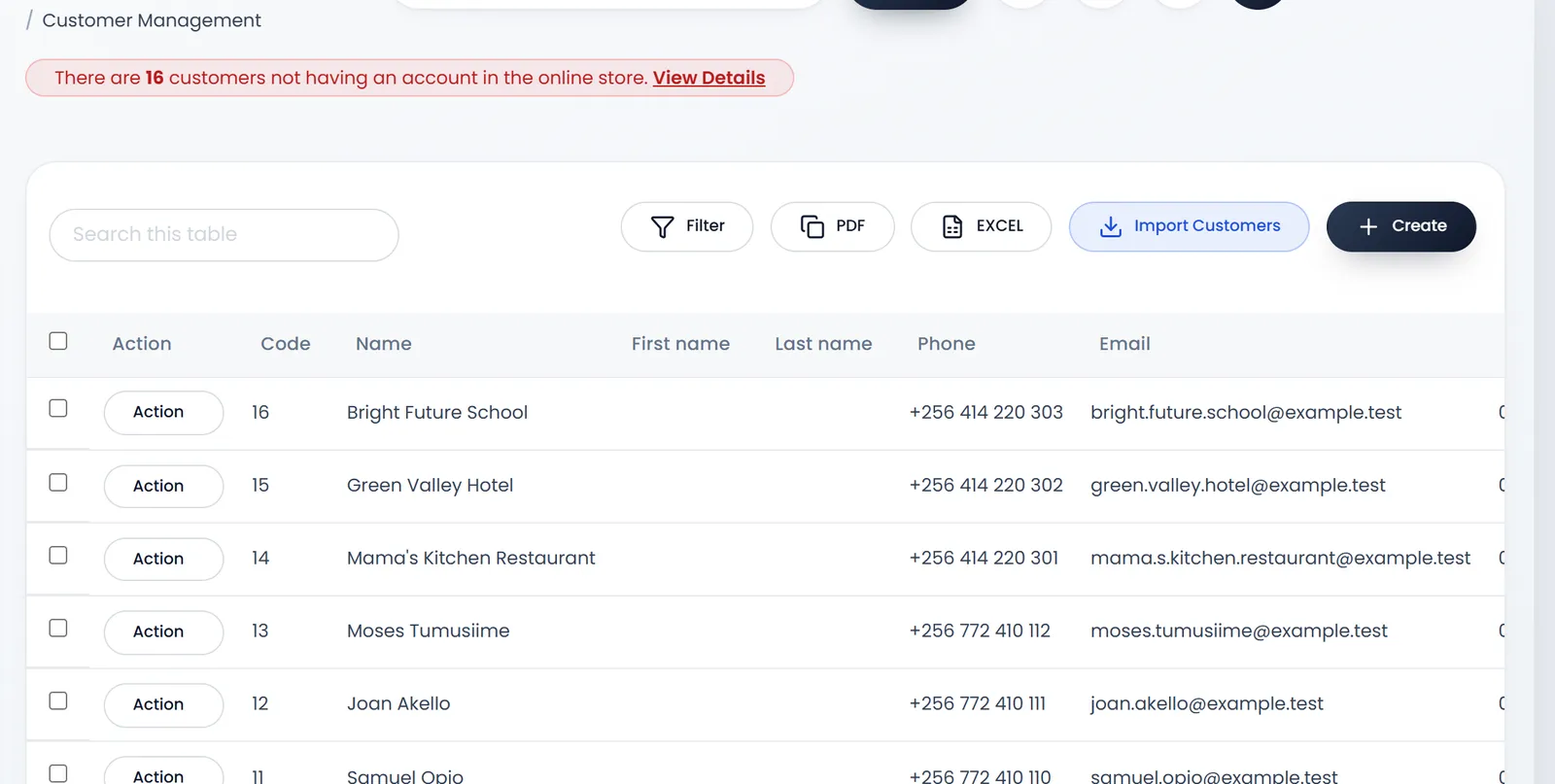
Task: Click code 14 cell
Action: pos(260,559)
